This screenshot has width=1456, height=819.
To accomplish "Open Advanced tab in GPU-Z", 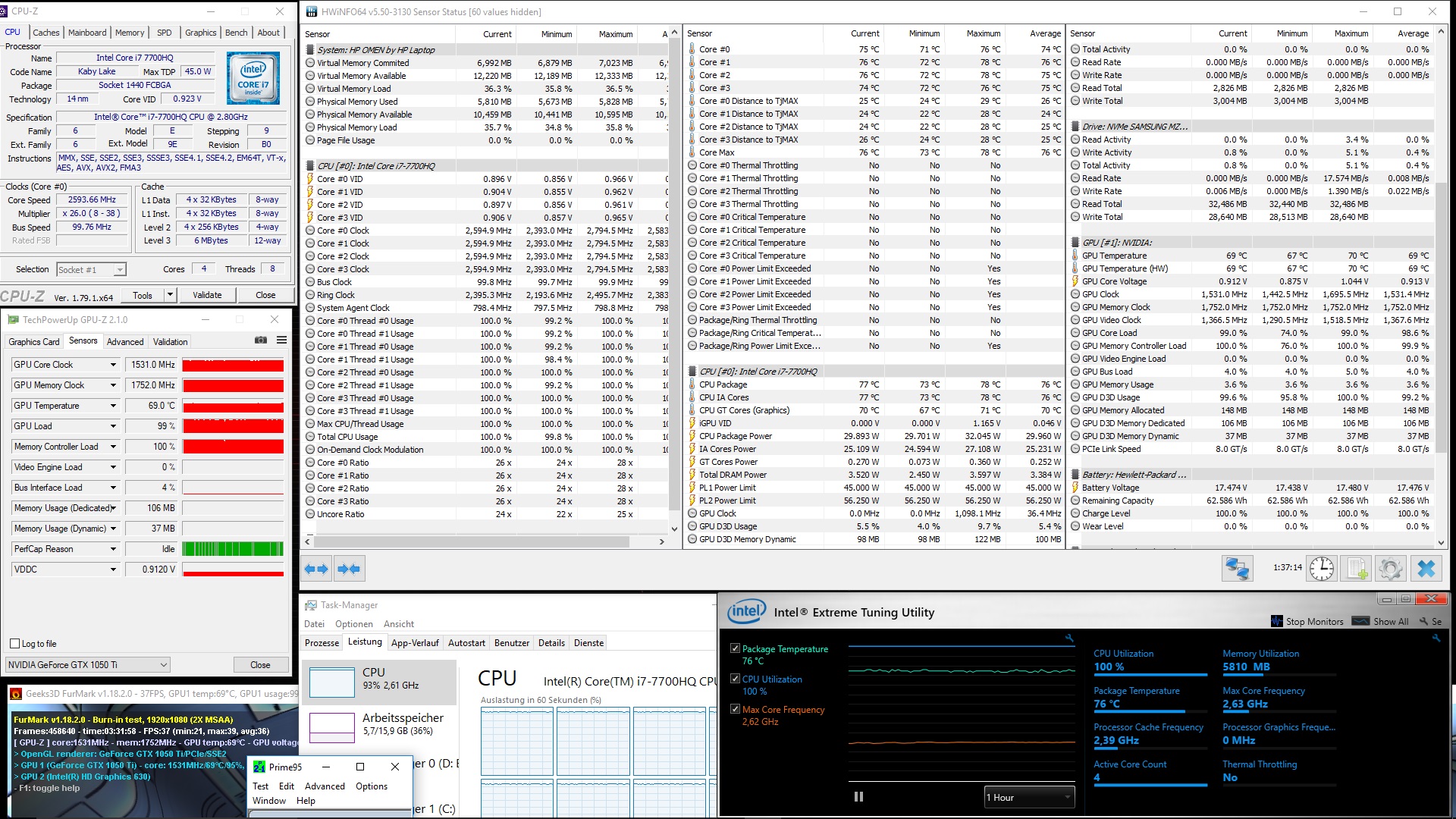I will 125,342.
